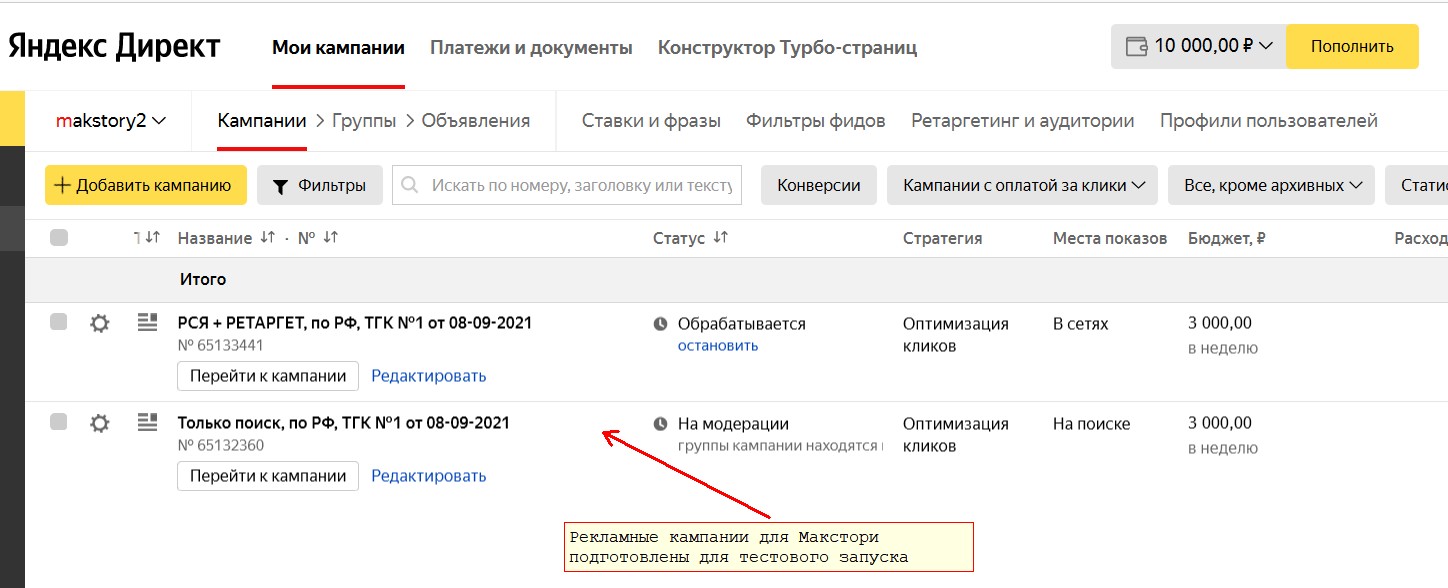Click the campaign type icon for Только поиск

pos(148,422)
